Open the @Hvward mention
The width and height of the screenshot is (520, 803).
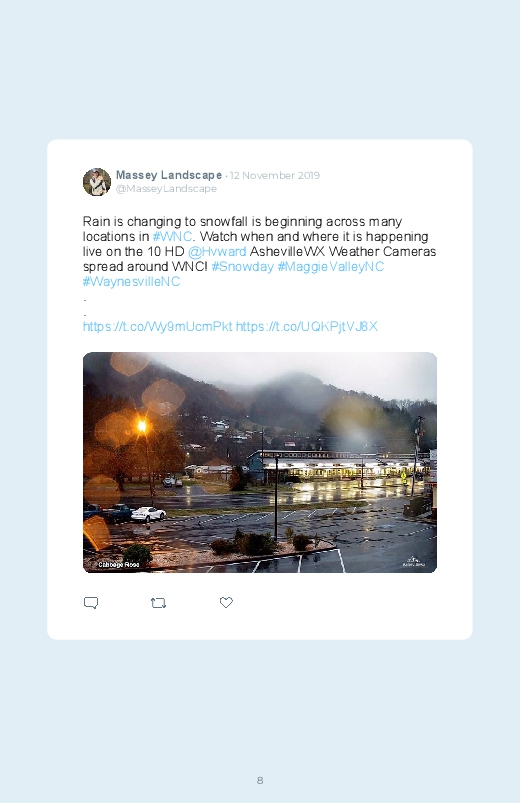click(x=217, y=251)
